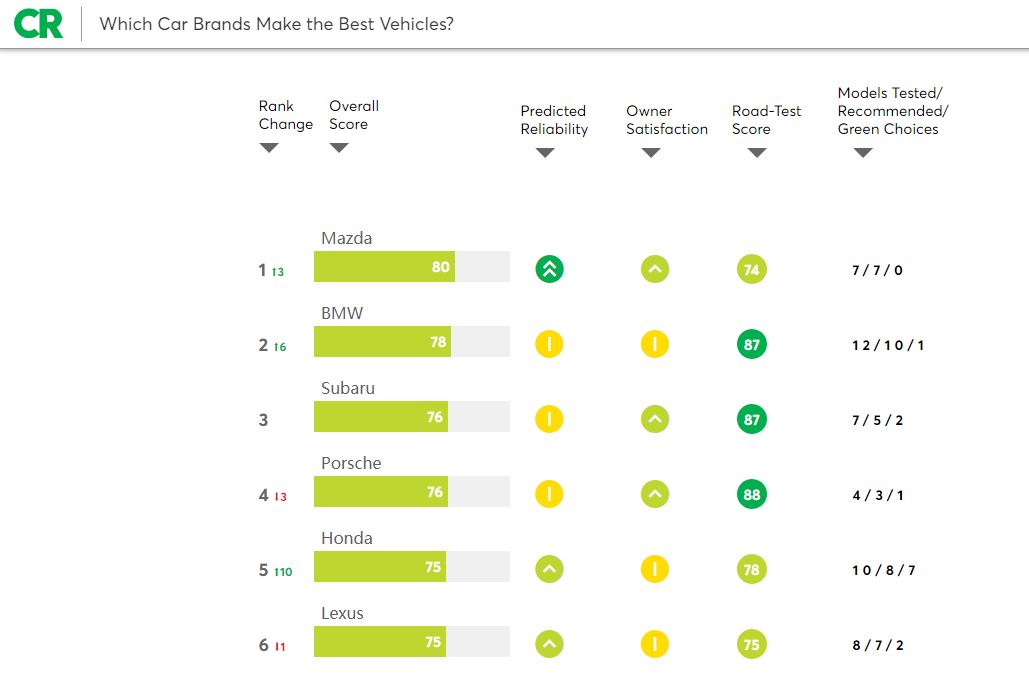
Task: Sort by Owner Satisfaction arrow
Action: pos(651,153)
